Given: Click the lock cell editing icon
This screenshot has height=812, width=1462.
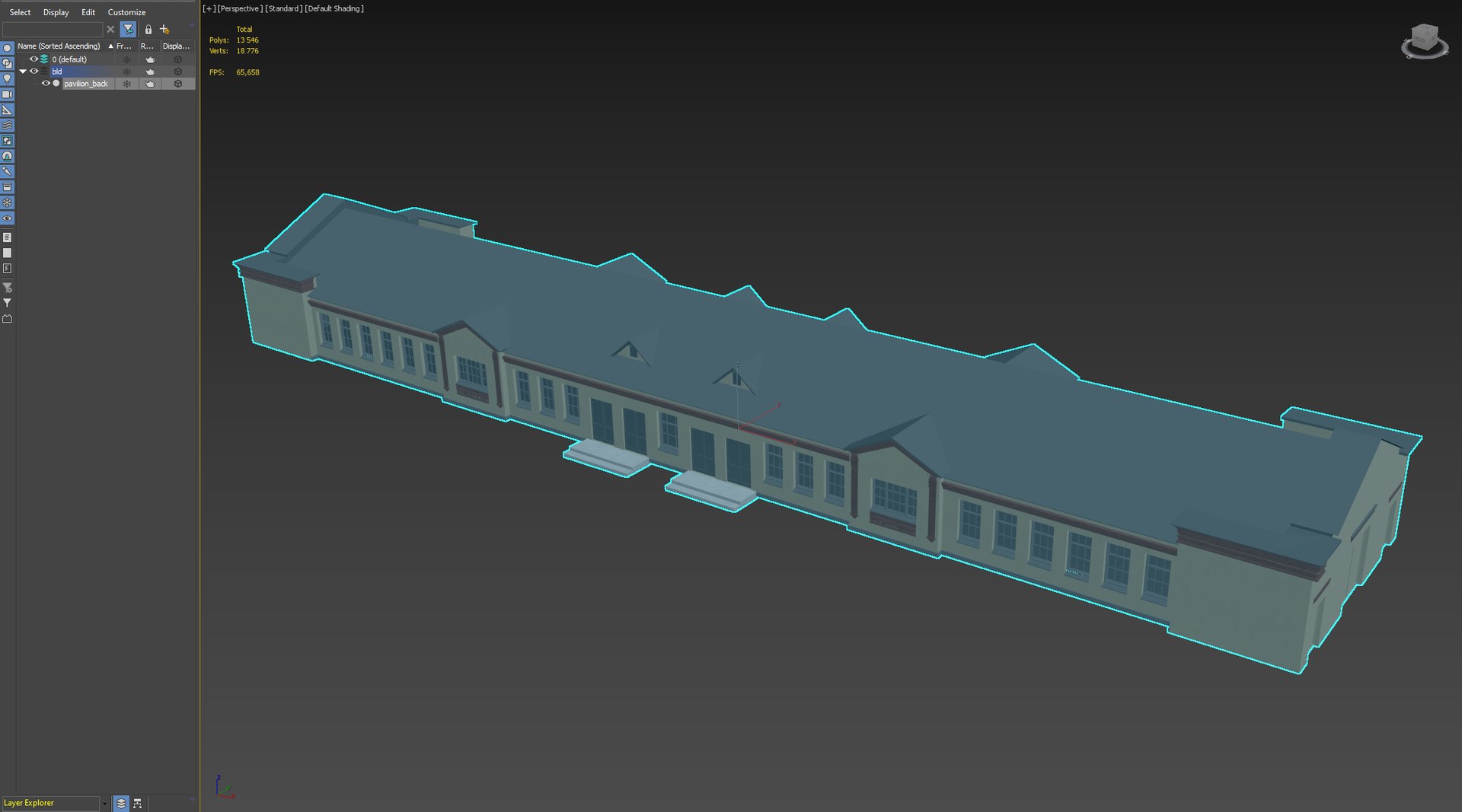Looking at the screenshot, I should coord(148,30).
